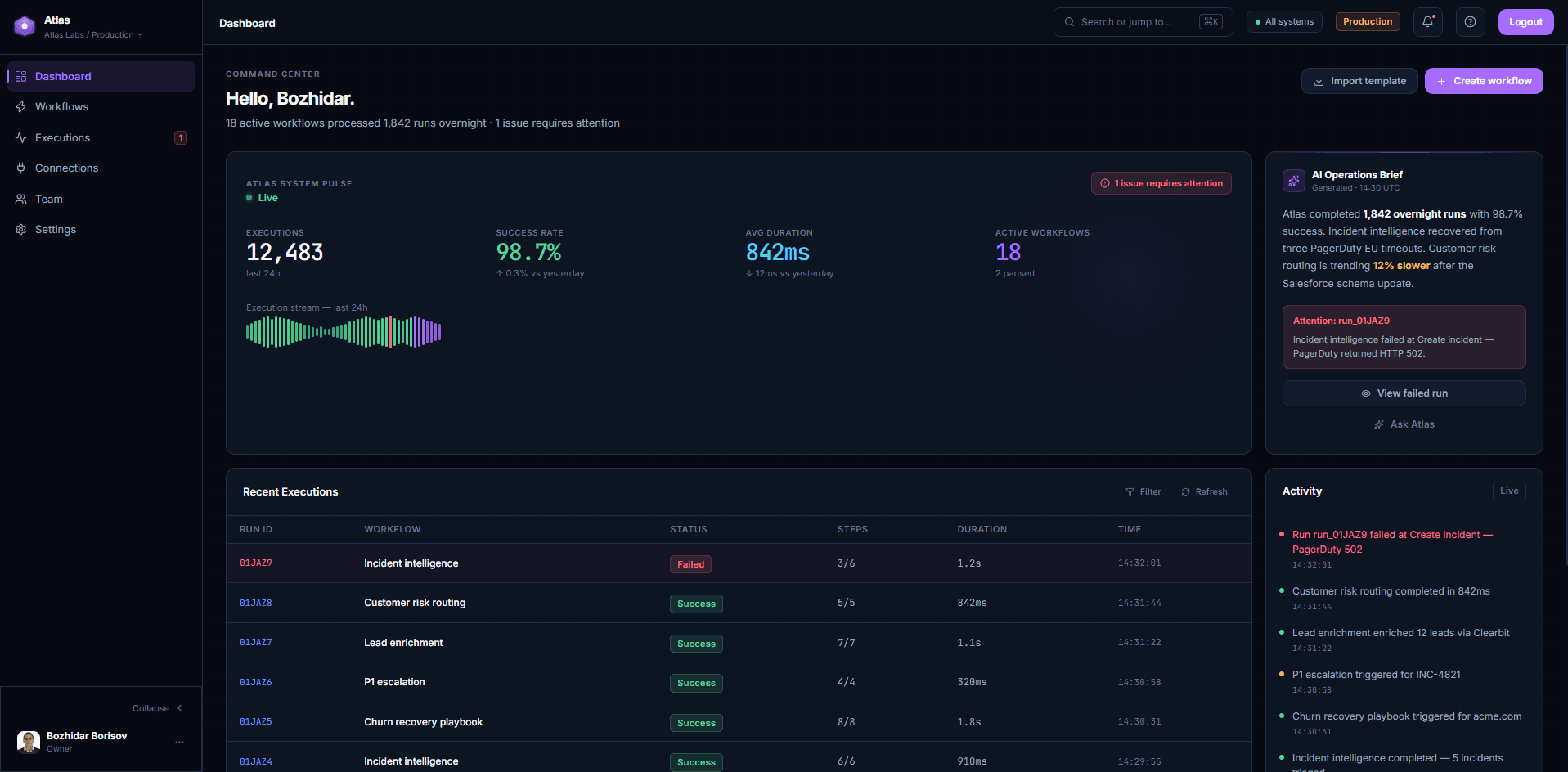Toggle the Live activity feed indicator
The height and width of the screenshot is (772, 1568).
point(1509,491)
